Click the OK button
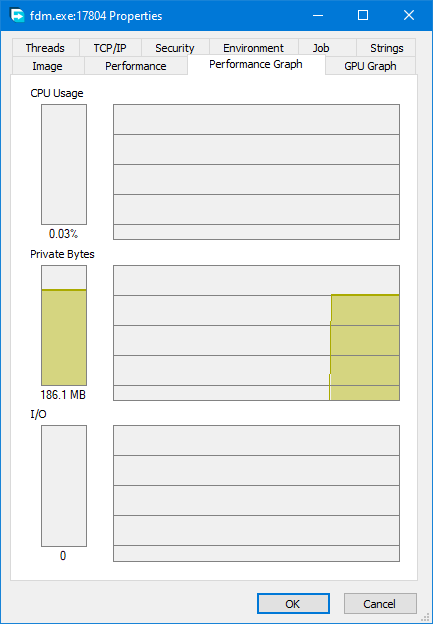Screen dimensions: 433x624 point(293,604)
